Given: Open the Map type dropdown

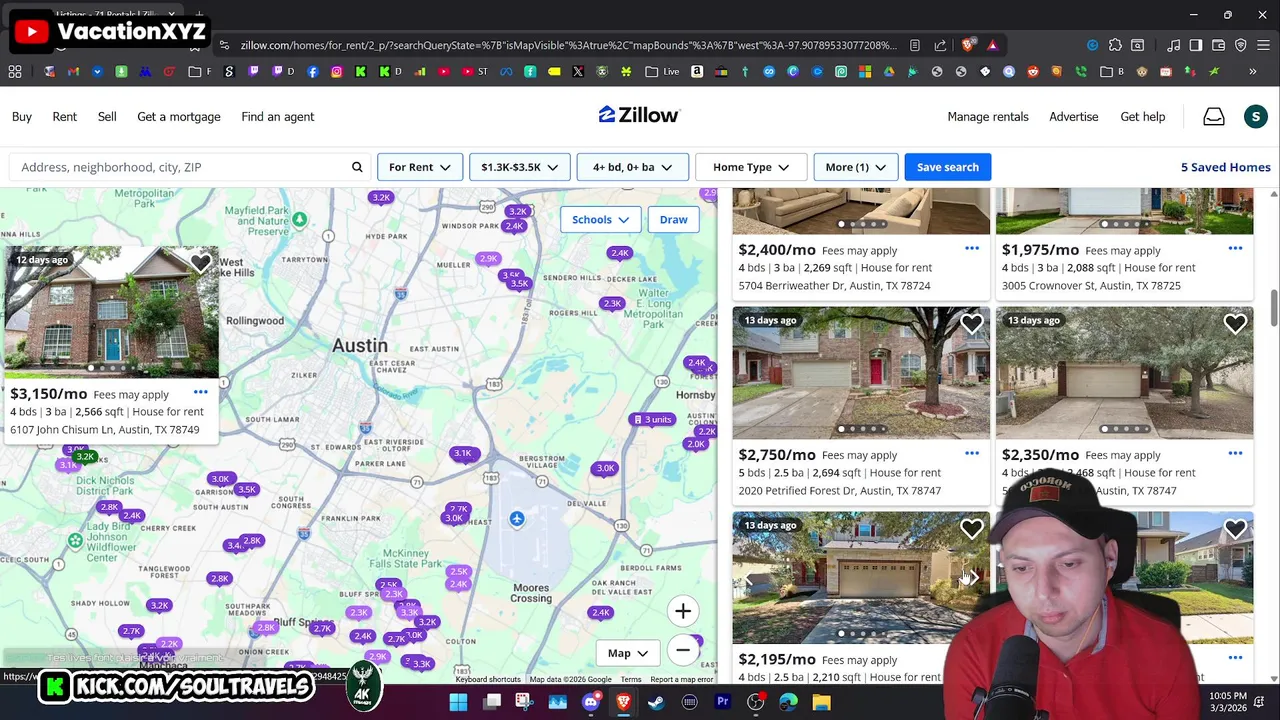Looking at the screenshot, I should coord(628,653).
